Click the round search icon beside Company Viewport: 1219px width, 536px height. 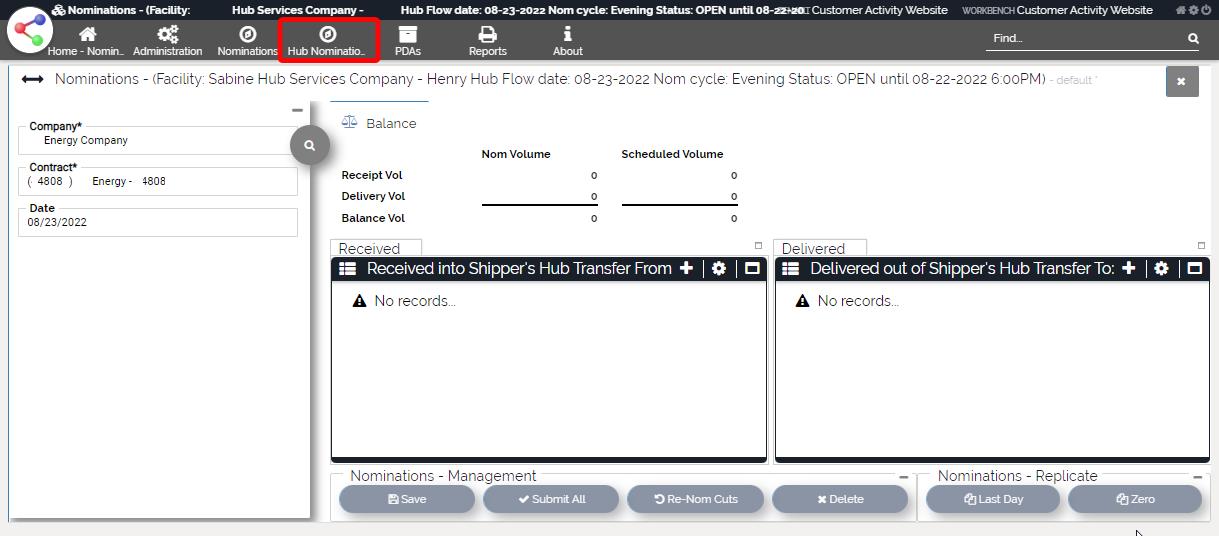pyautogui.click(x=310, y=145)
